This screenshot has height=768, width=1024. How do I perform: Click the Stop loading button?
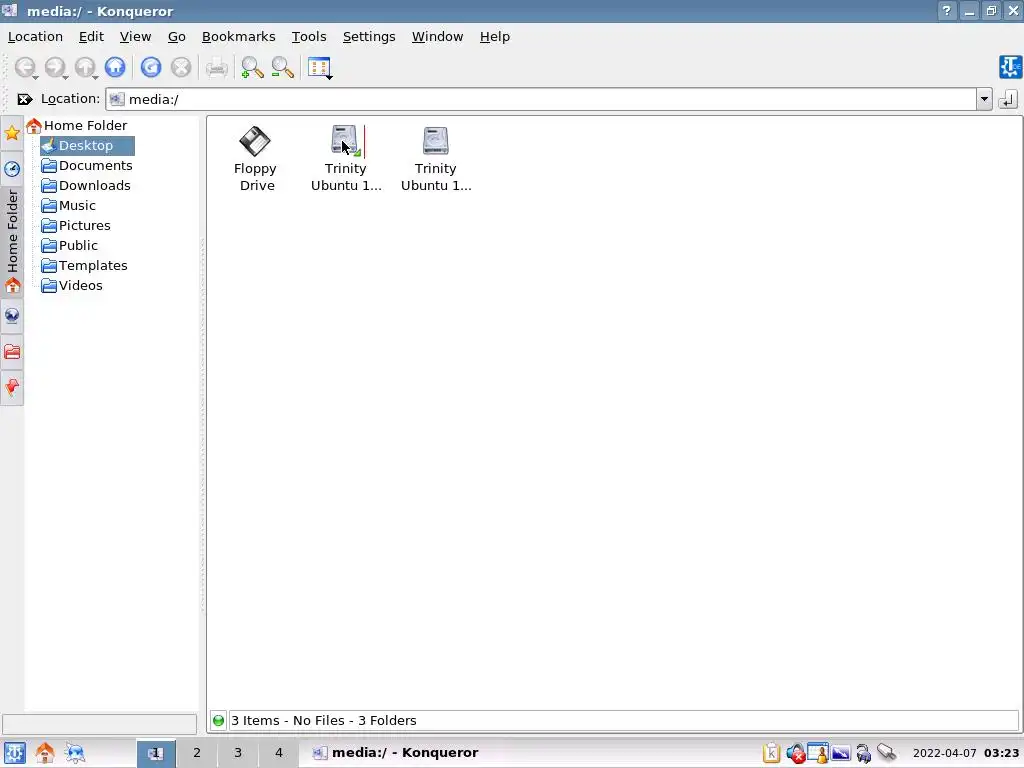click(181, 67)
